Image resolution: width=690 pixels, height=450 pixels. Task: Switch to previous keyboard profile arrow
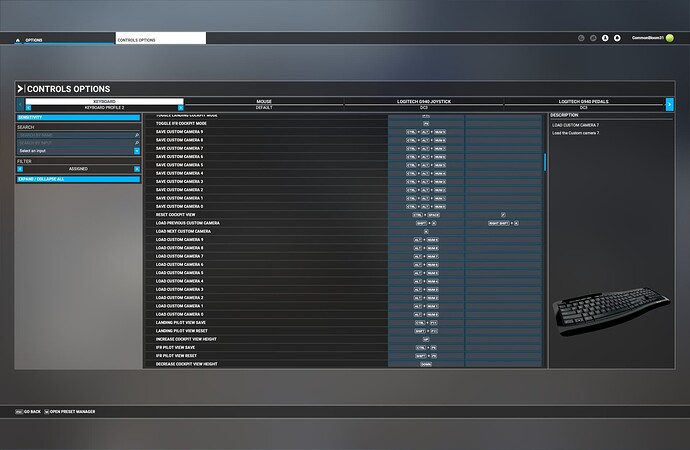pos(28,107)
